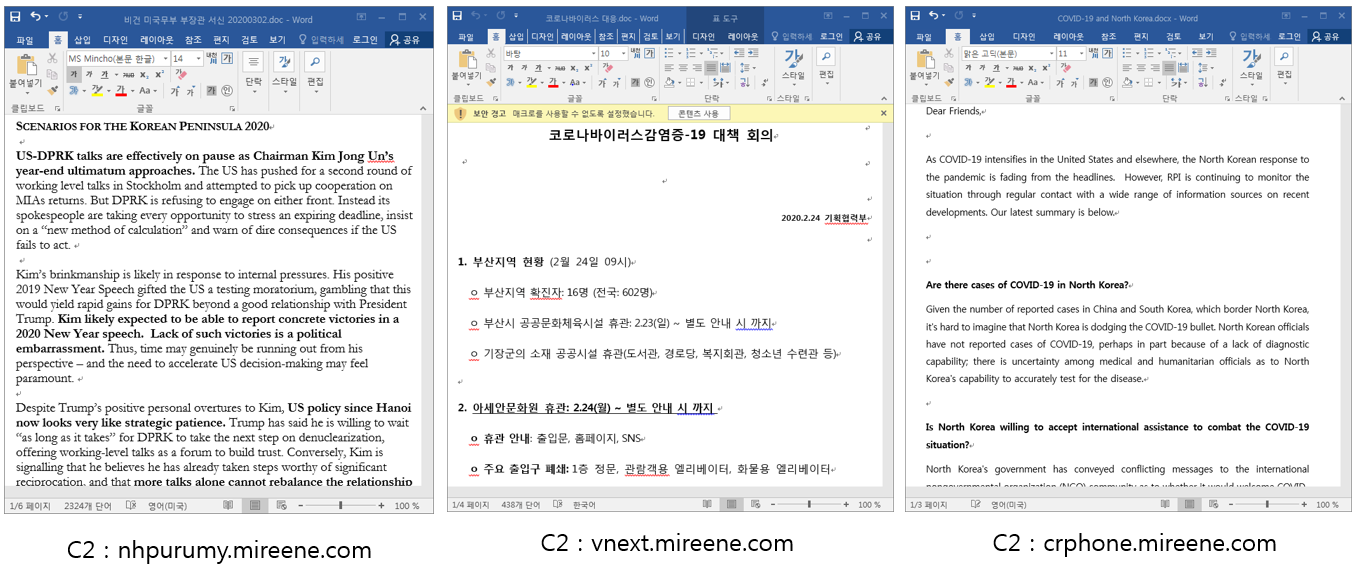Toggle italic in 코로나바이러스 대응 window
This screenshot has height=569, width=1358.
524,68
